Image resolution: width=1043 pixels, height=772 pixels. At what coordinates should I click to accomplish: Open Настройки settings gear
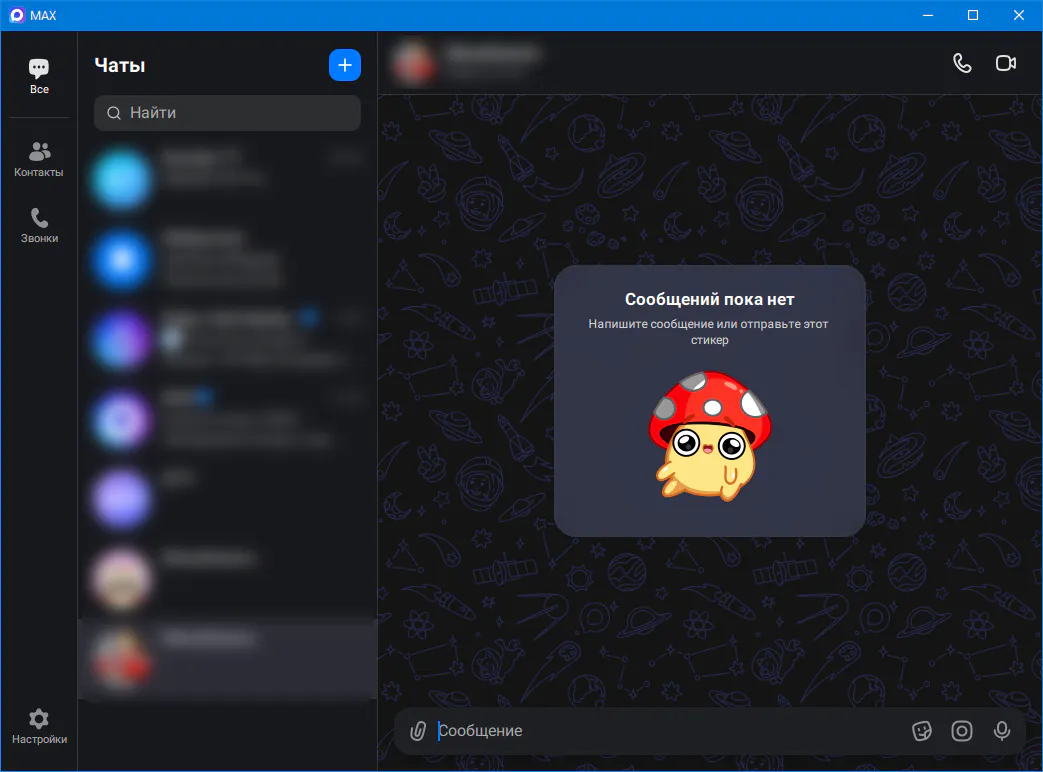point(39,726)
